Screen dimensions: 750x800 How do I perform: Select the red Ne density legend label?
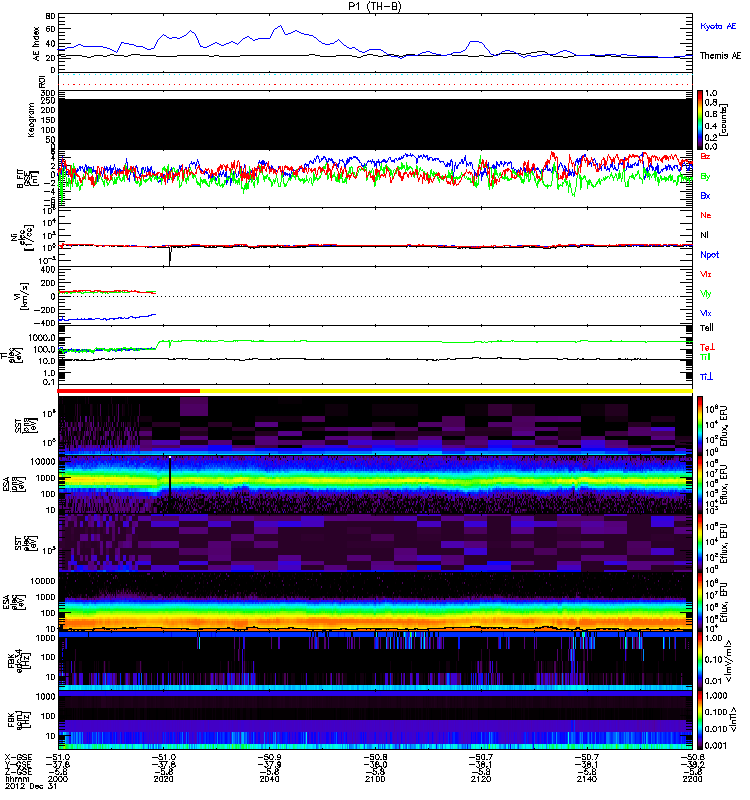706,215
